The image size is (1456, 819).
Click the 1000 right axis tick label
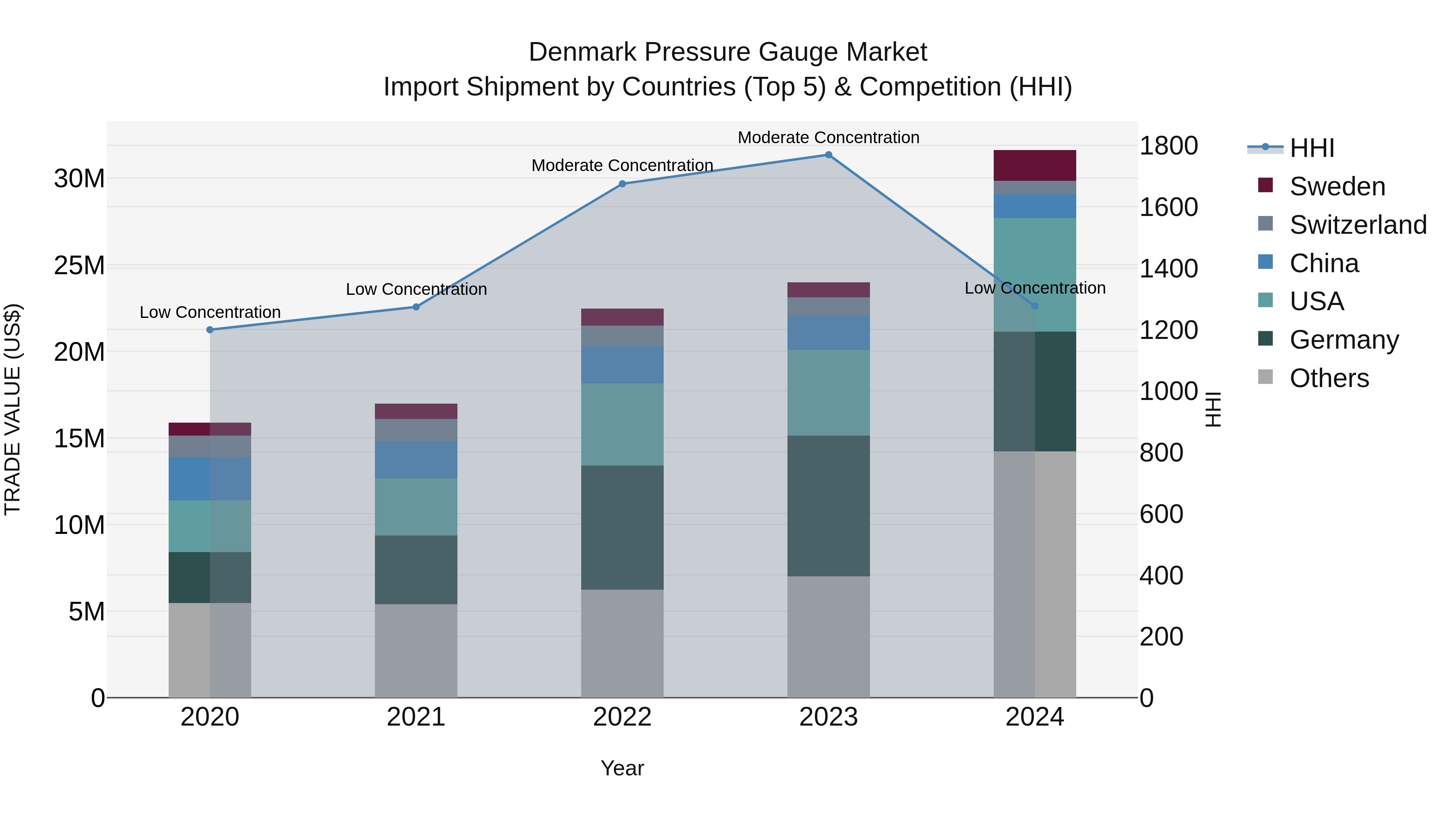click(x=1168, y=391)
